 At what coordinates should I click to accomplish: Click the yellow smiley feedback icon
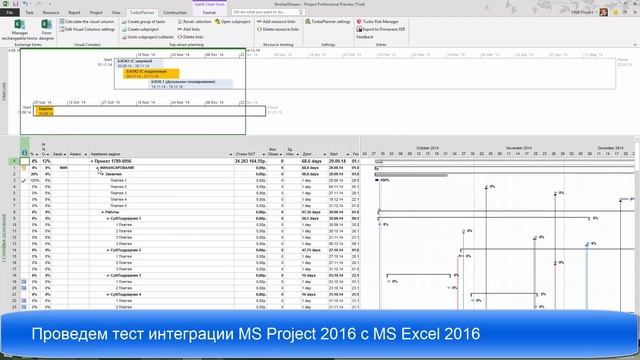coord(615,13)
